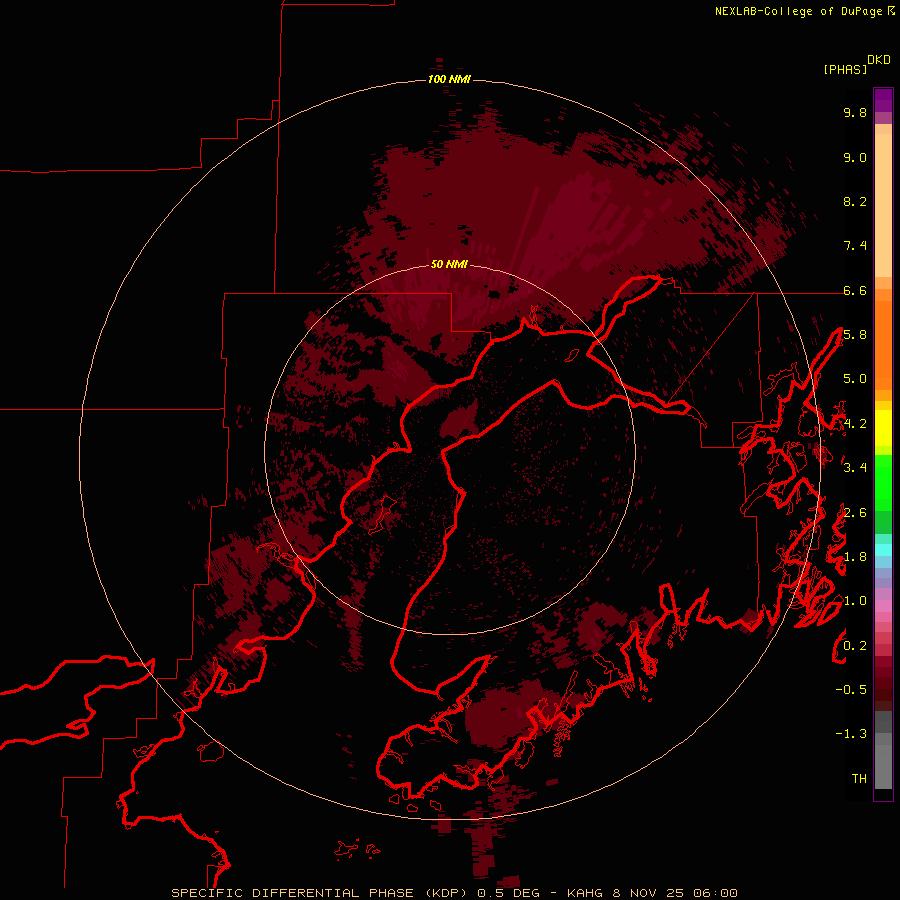Click the TH label on the color scale
The image size is (900, 900).
[859, 779]
